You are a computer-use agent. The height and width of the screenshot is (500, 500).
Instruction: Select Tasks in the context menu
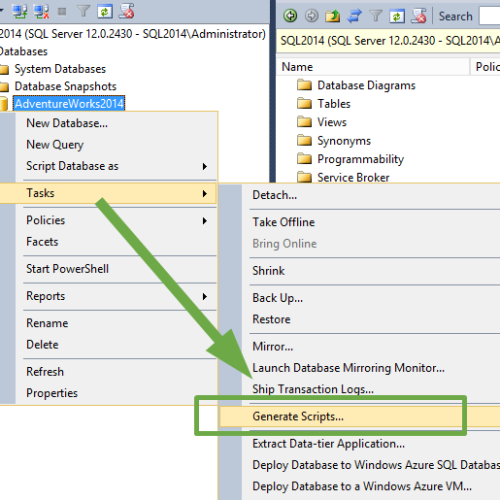coord(108,193)
